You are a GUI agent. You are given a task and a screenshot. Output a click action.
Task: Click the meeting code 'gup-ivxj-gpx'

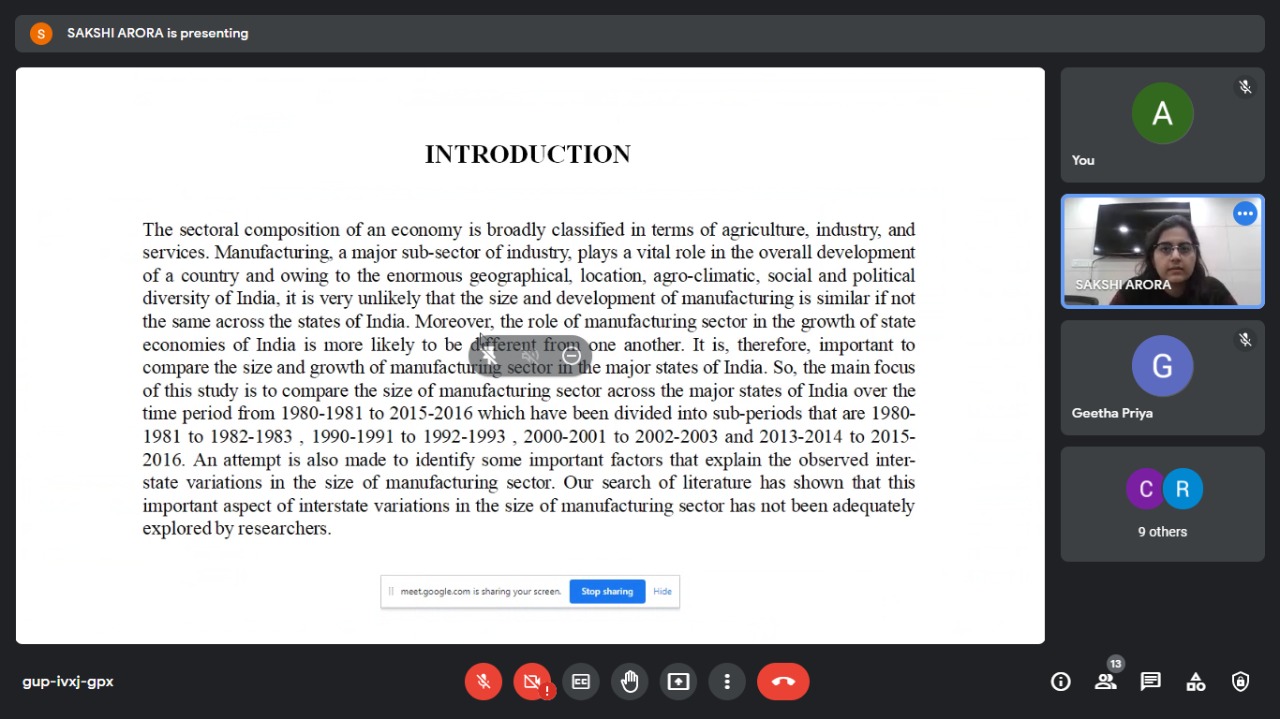point(68,682)
